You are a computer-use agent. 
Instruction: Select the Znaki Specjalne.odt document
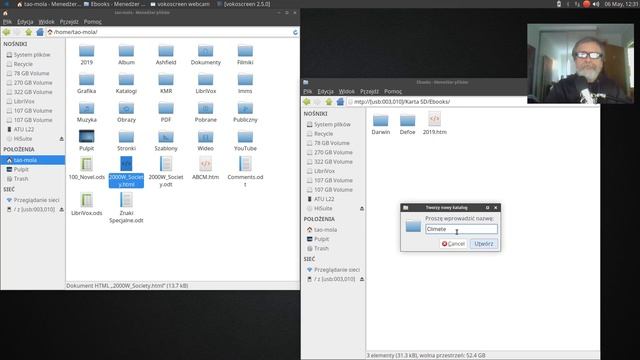126,208
